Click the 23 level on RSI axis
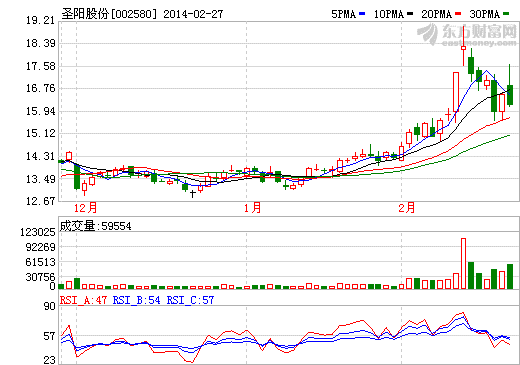This screenshot has height=365, width=520. click(x=50, y=360)
